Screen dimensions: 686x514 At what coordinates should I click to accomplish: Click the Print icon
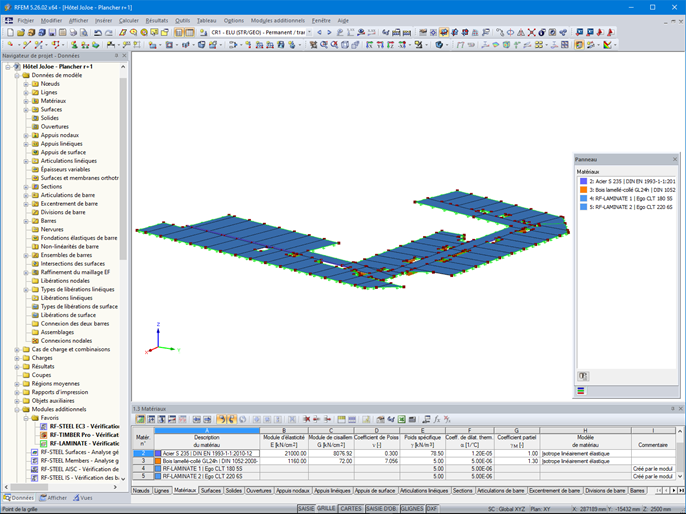coord(73,32)
